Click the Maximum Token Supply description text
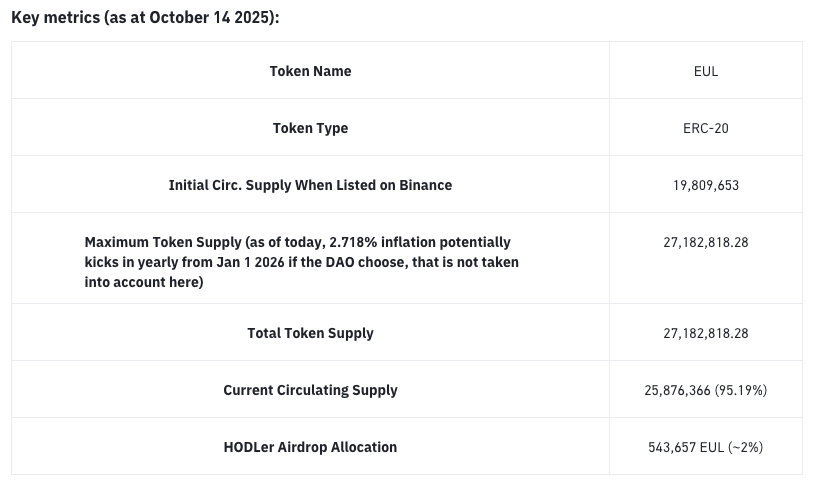 click(300, 262)
